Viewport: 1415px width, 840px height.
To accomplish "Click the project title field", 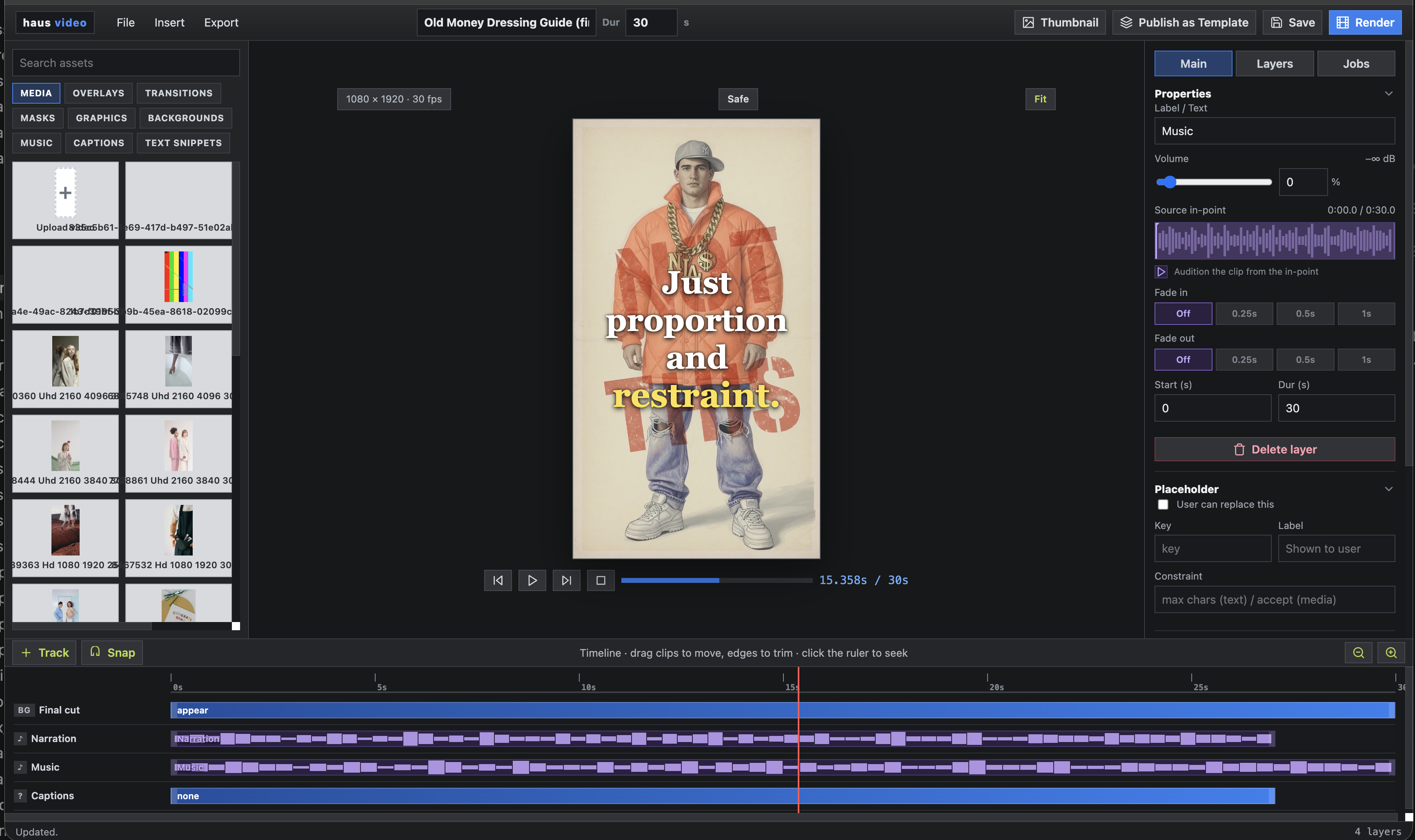I will pos(506,22).
